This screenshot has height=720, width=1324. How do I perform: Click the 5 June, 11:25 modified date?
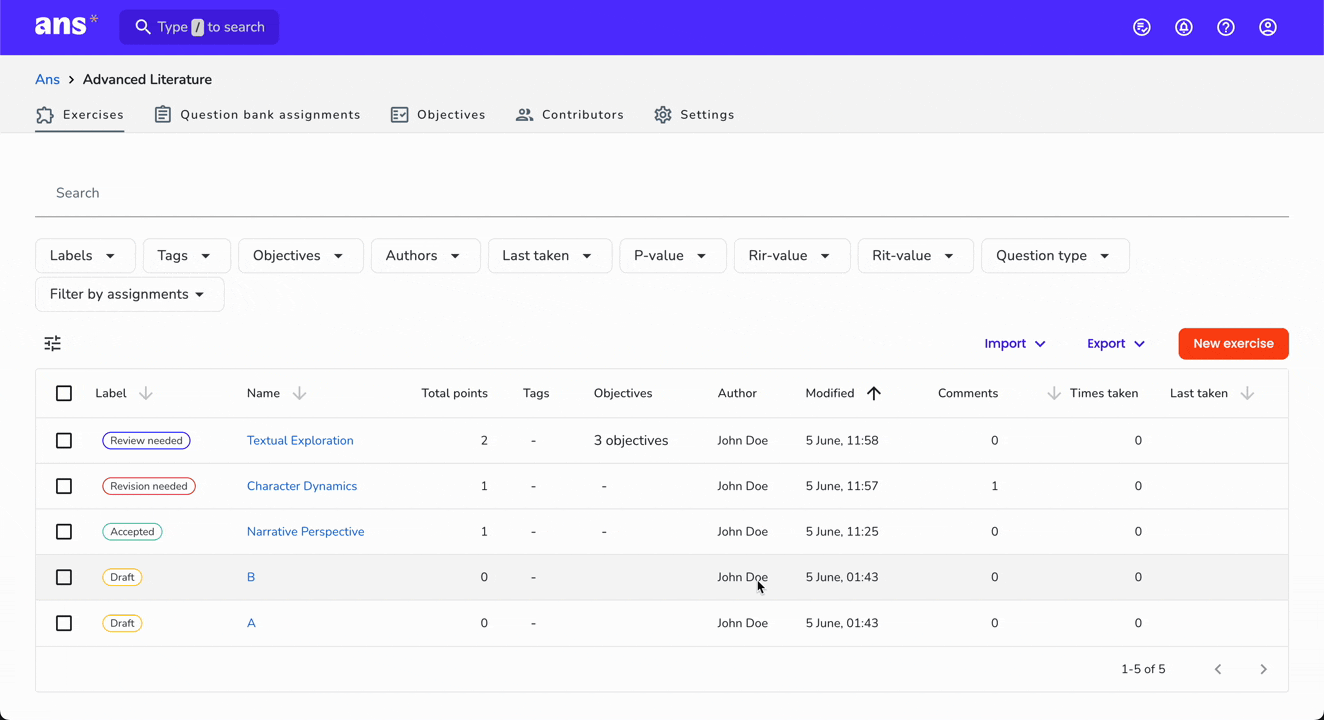[842, 532]
